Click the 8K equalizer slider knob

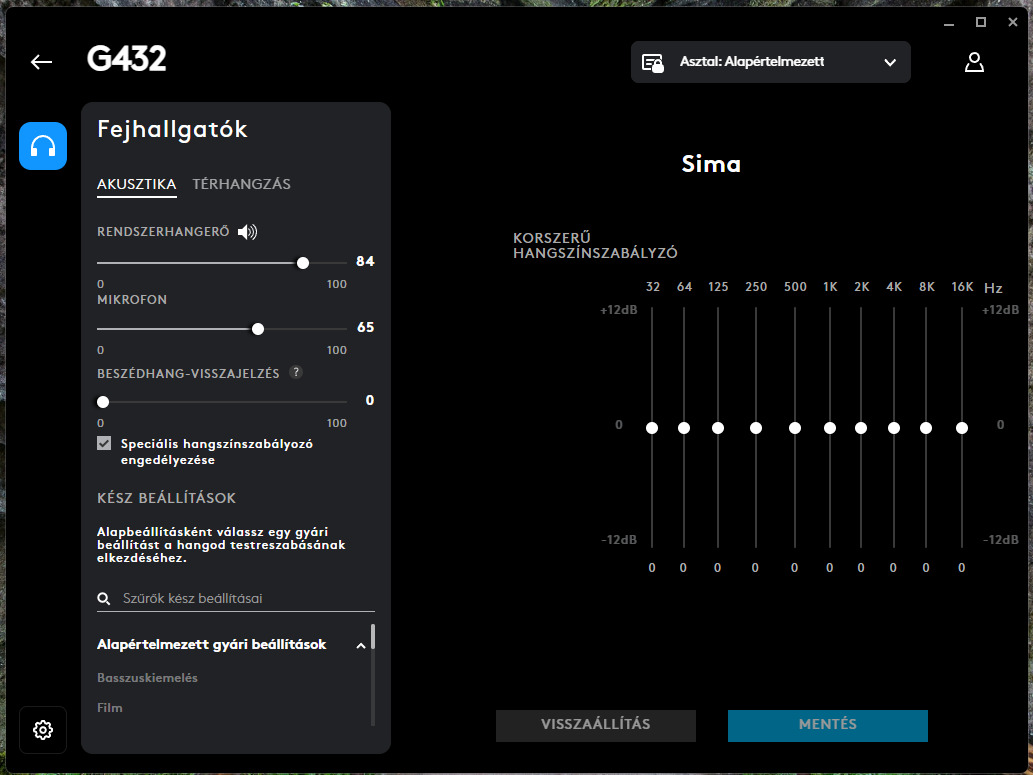pos(926,428)
